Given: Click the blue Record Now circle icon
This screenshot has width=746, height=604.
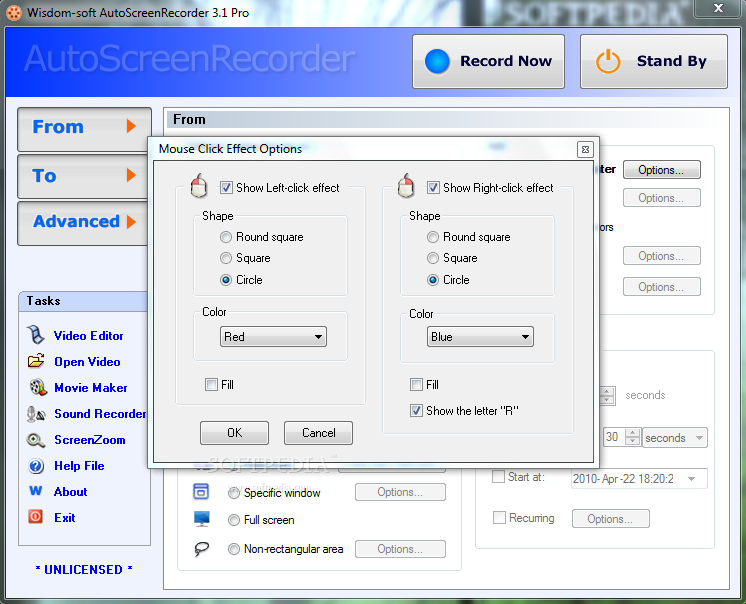Looking at the screenshot, I should click(x=437, y=61).
